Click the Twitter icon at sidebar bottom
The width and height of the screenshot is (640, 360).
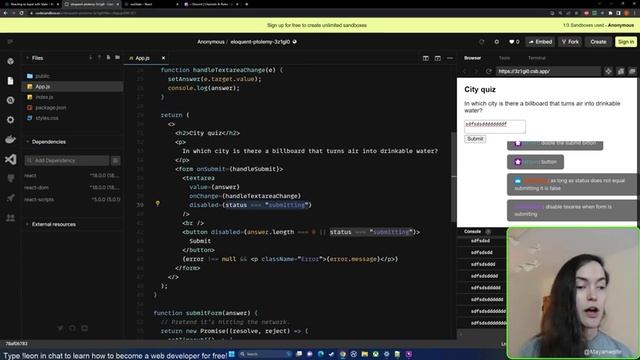click(x=60, y=328)
